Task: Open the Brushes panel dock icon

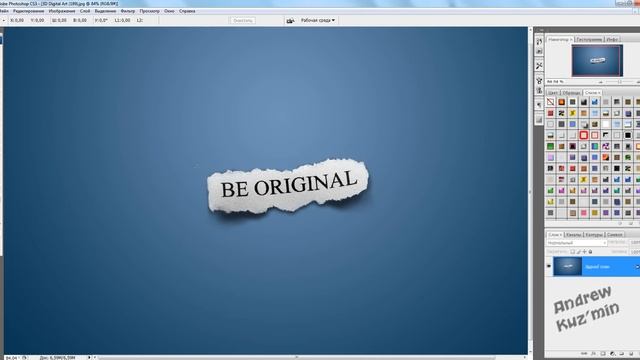Action: pyautogui.click(x=539, y=81)
